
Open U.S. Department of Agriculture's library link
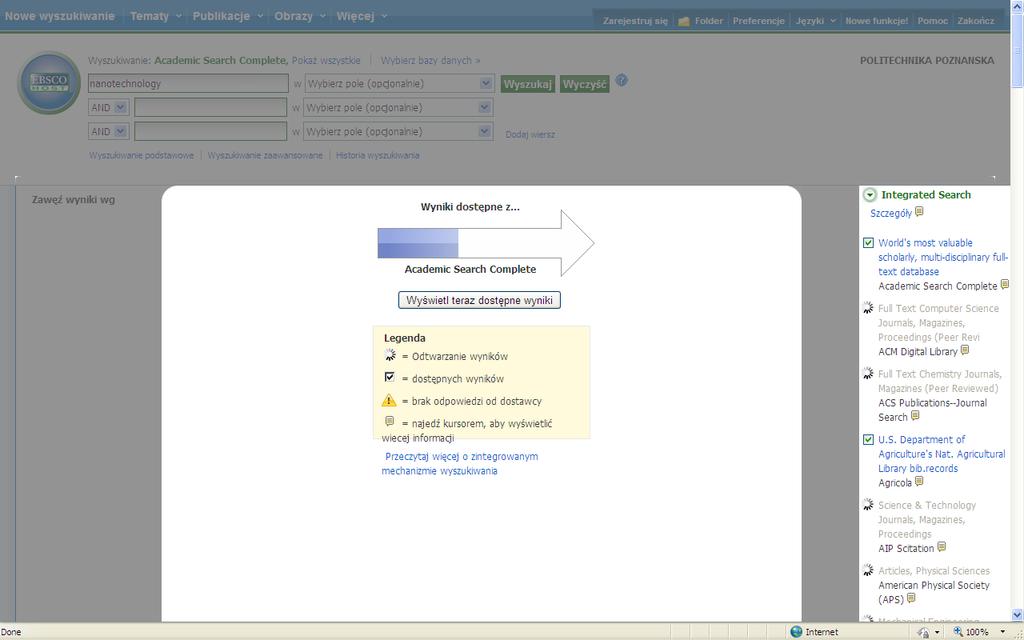click(x=942, y=454)
